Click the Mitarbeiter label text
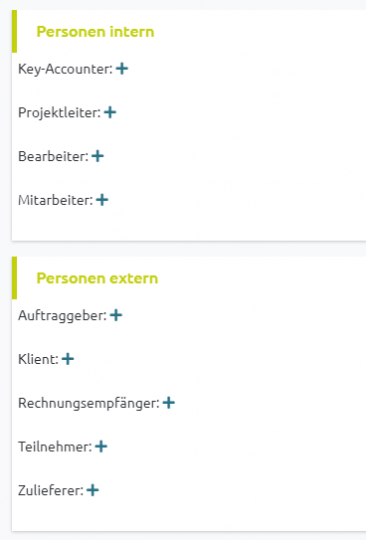 click(55, 200)
